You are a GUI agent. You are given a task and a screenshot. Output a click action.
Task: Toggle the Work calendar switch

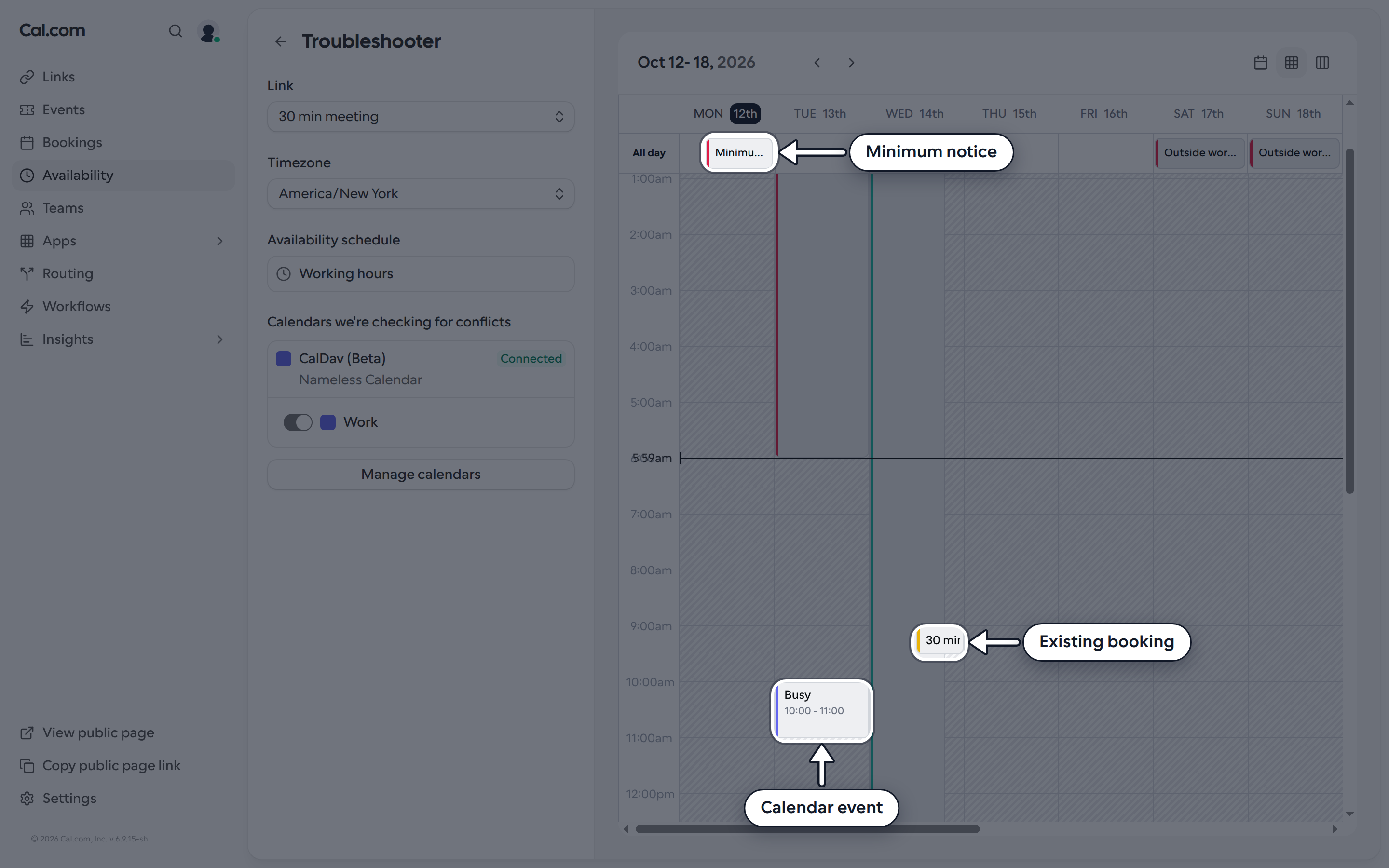[x=298, y=422]
